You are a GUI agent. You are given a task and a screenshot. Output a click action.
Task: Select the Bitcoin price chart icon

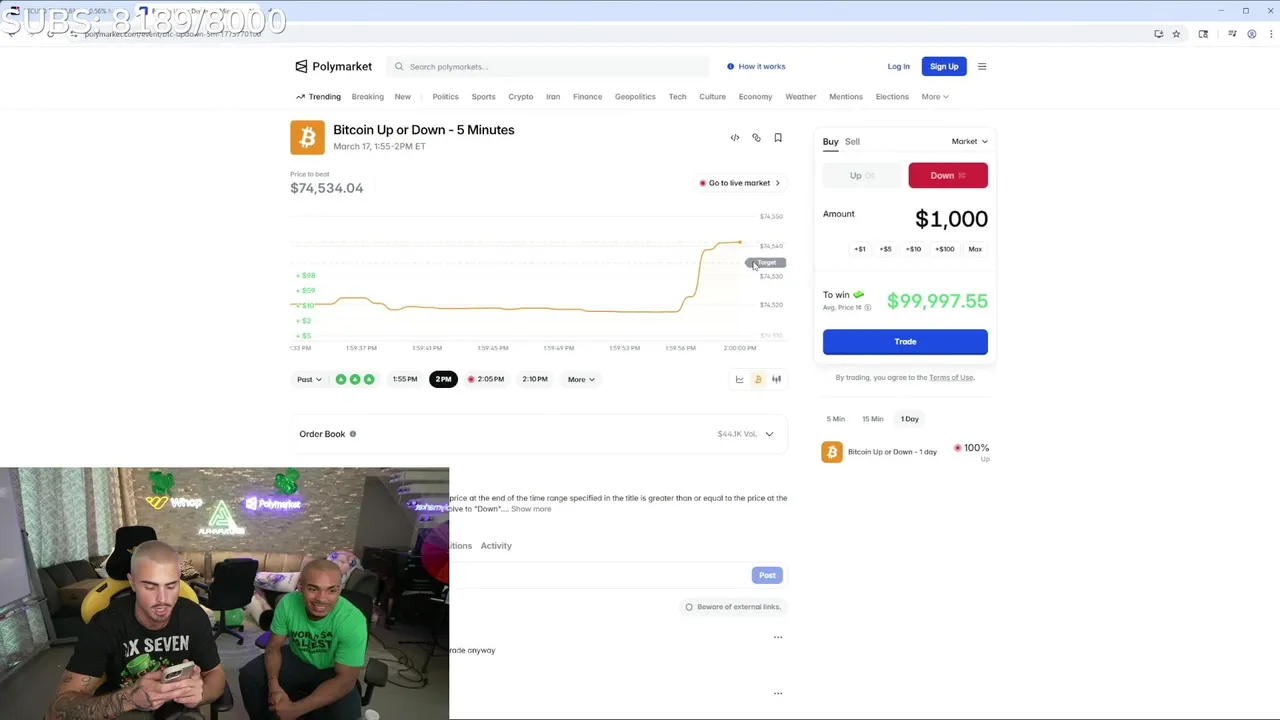tap(758, 379)
